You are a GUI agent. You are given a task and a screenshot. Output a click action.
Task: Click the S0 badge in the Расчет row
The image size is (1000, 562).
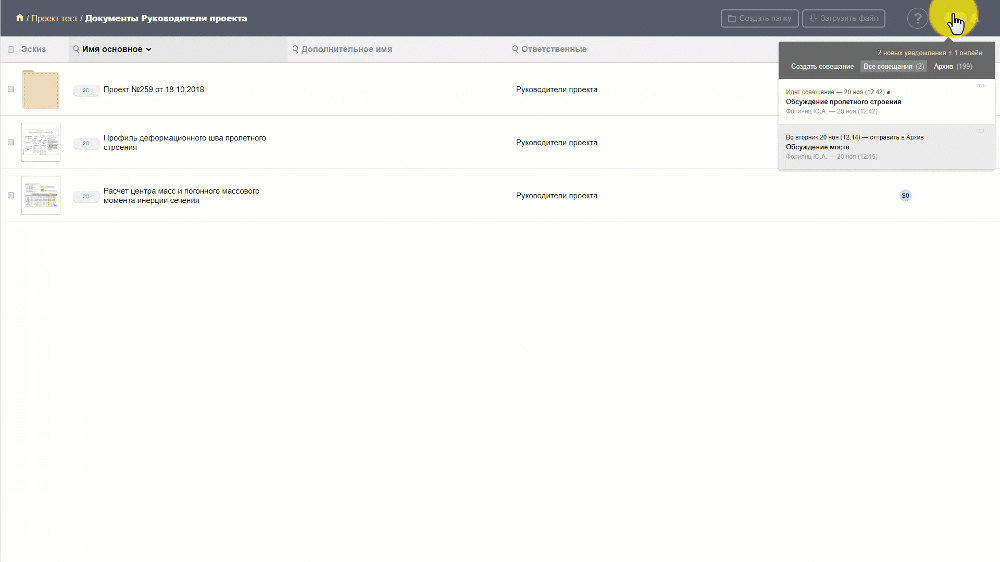point(905,195)
